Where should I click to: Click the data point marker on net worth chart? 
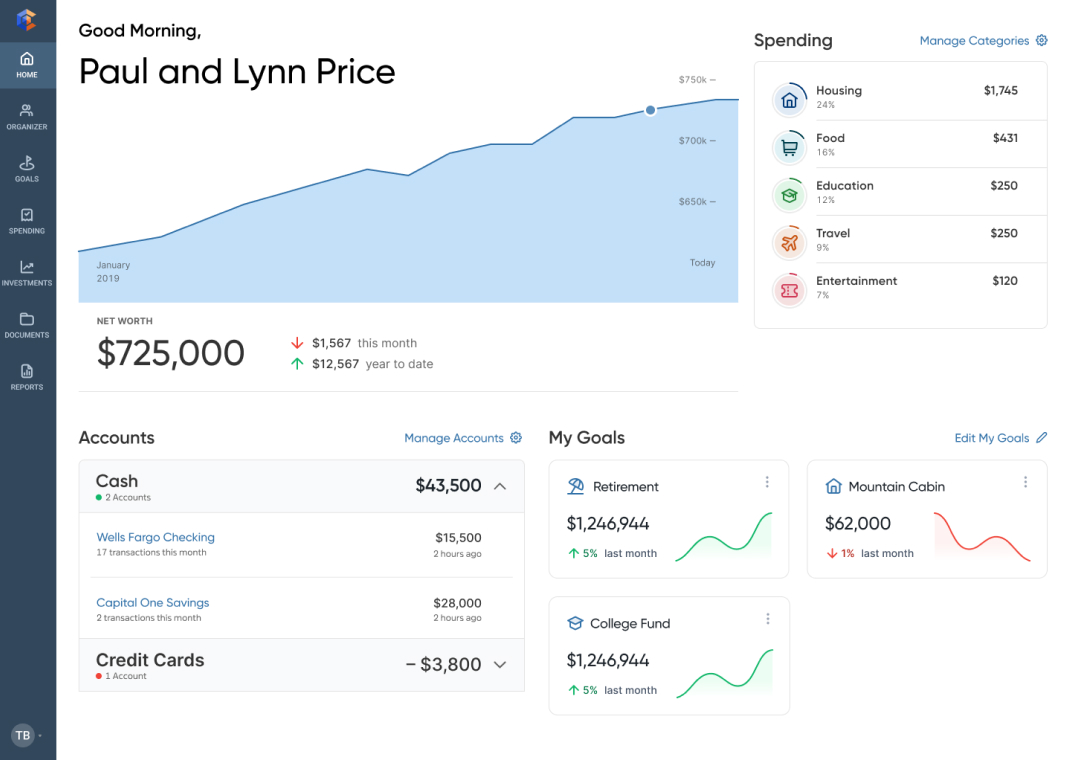(650, 110)
